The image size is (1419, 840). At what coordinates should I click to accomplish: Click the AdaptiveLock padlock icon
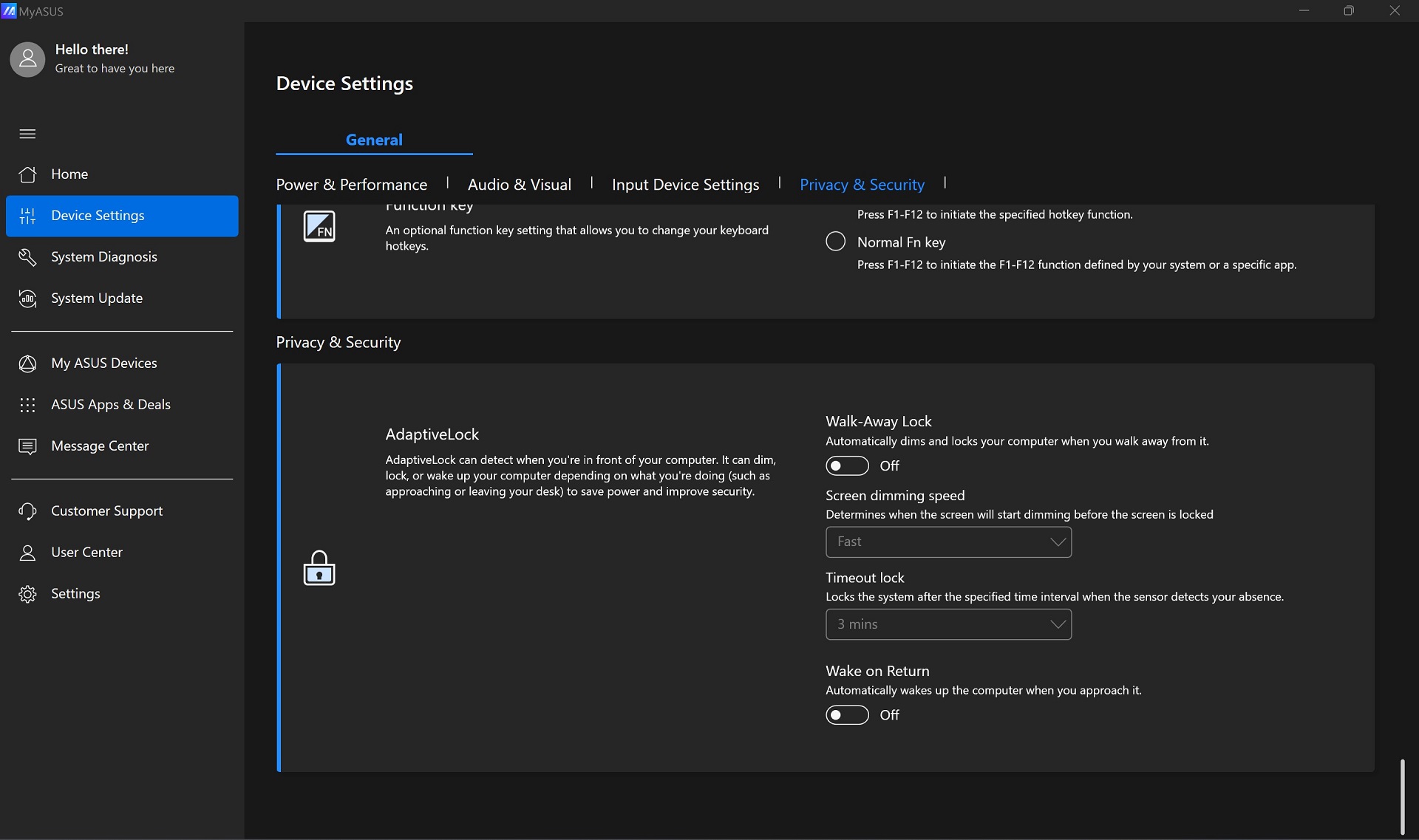(319, 567)
